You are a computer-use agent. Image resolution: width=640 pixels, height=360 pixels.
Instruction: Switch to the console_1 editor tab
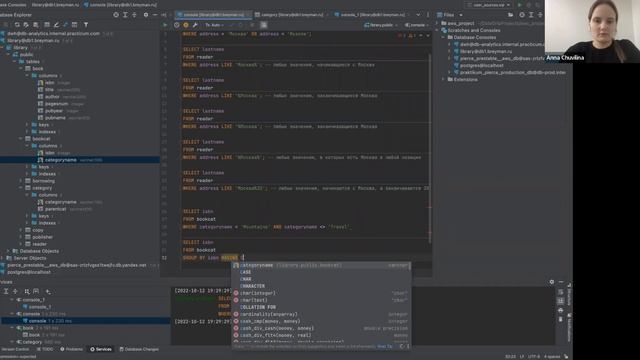coord(372,15)
